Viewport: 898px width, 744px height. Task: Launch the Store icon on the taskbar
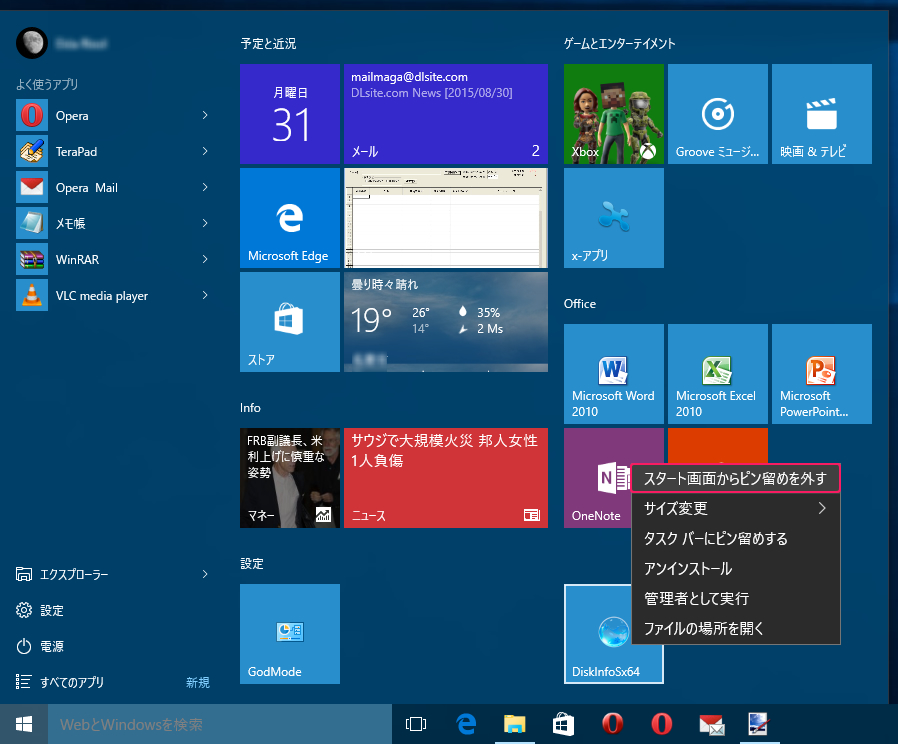pos(564,725)
